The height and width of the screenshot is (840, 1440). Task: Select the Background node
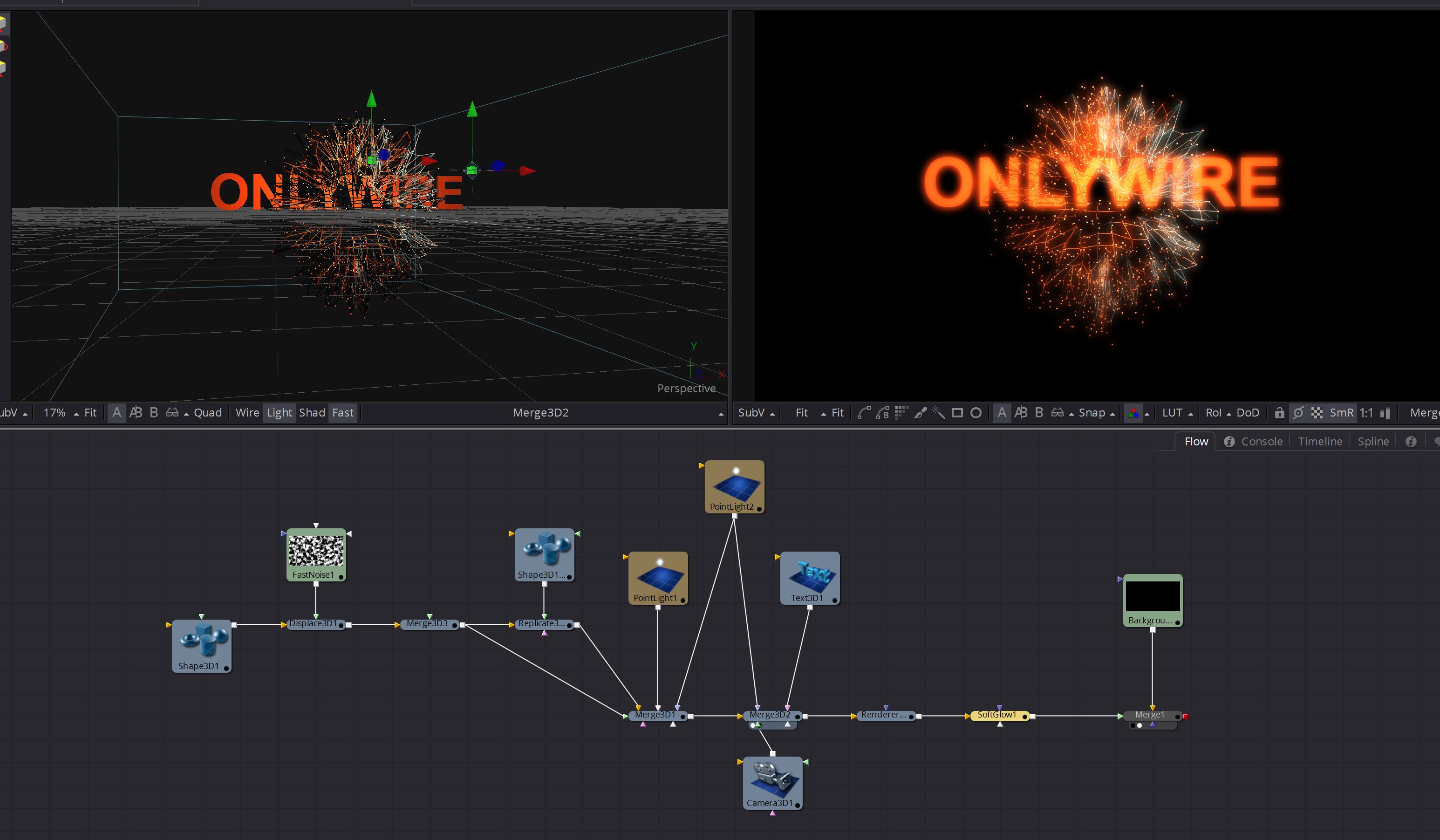pyautogui.click(x=1153, y=601)
